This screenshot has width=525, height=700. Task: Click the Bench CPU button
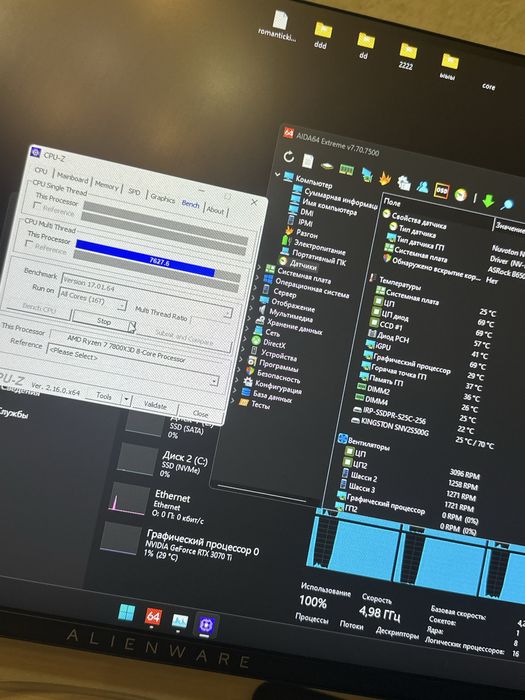click(x=39, y=308)
